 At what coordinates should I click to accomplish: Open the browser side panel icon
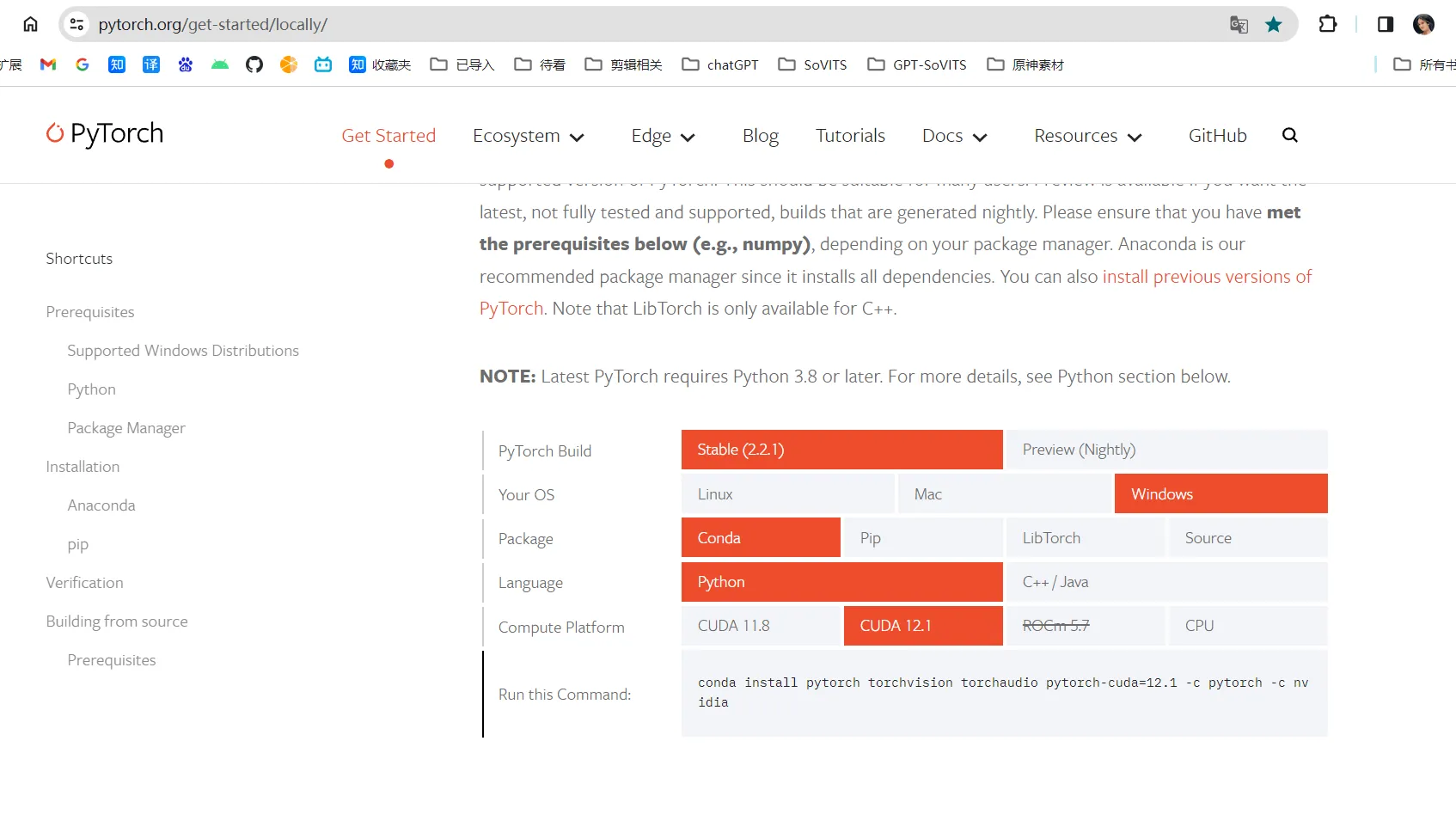click(1386, 24)
